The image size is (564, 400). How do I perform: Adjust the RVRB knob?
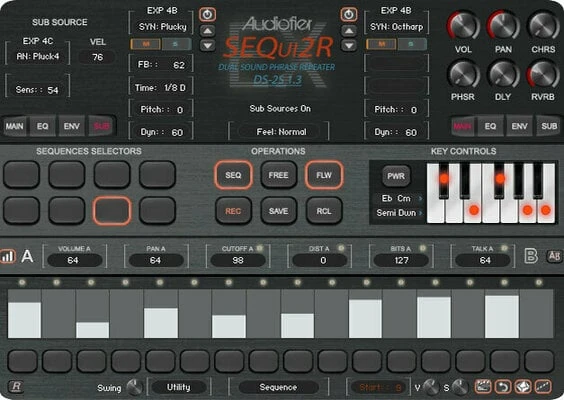coord(543,74)
